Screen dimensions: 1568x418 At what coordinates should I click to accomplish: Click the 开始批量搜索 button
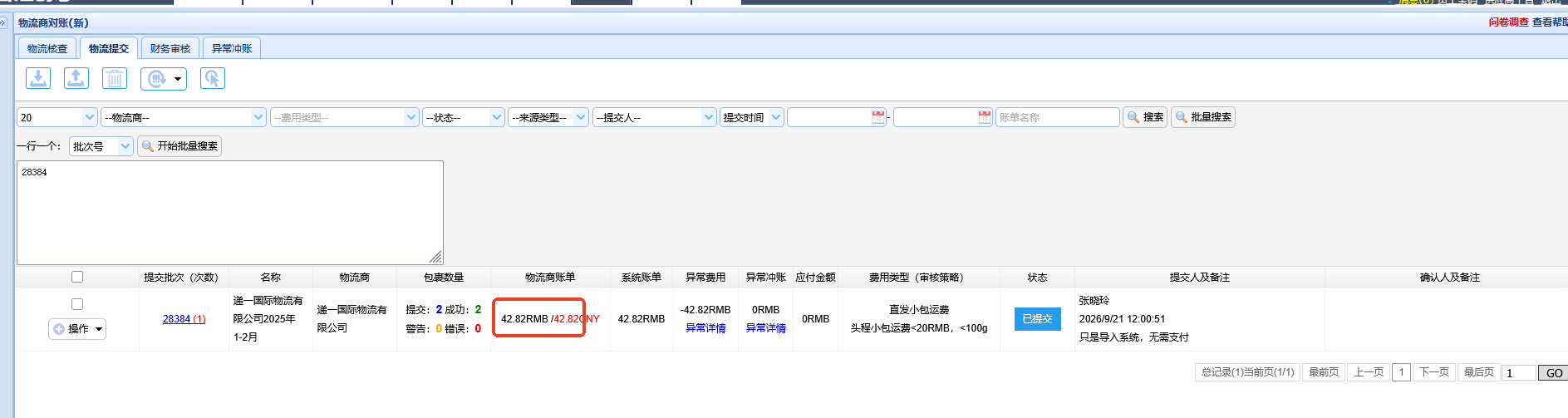click(179, 146)
